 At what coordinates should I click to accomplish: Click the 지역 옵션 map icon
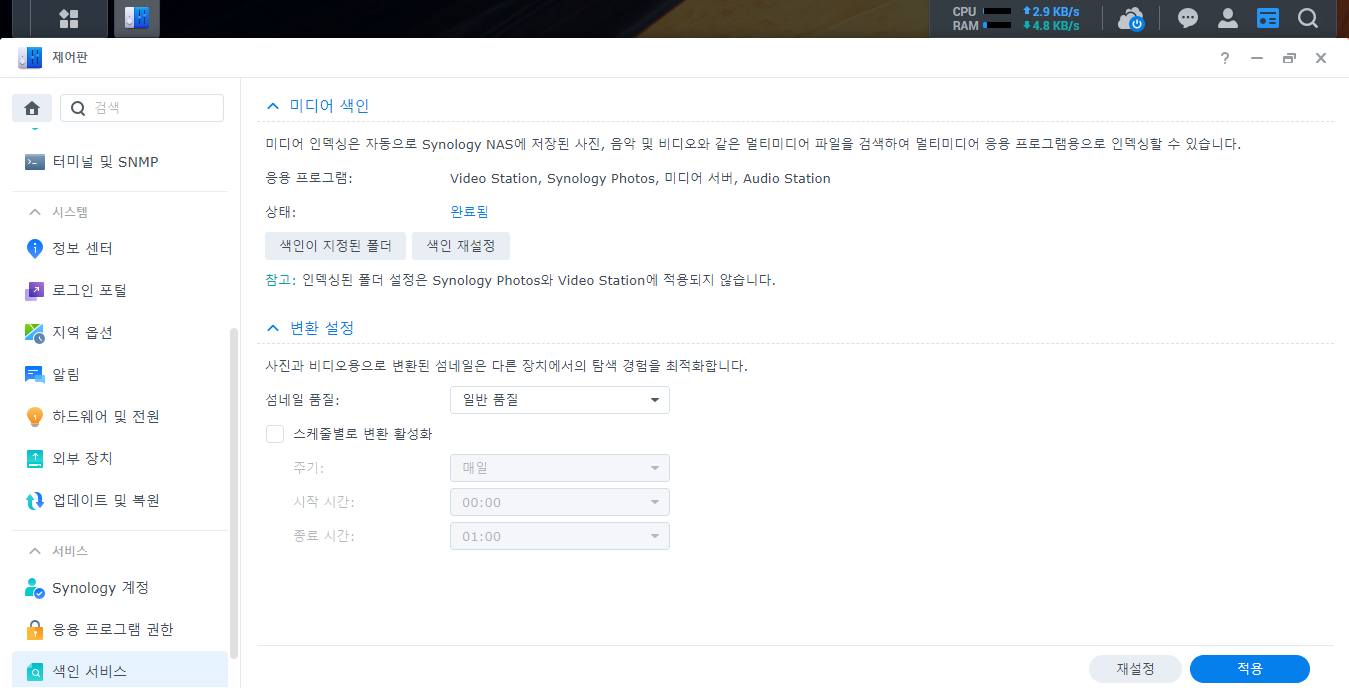point(35,332)
